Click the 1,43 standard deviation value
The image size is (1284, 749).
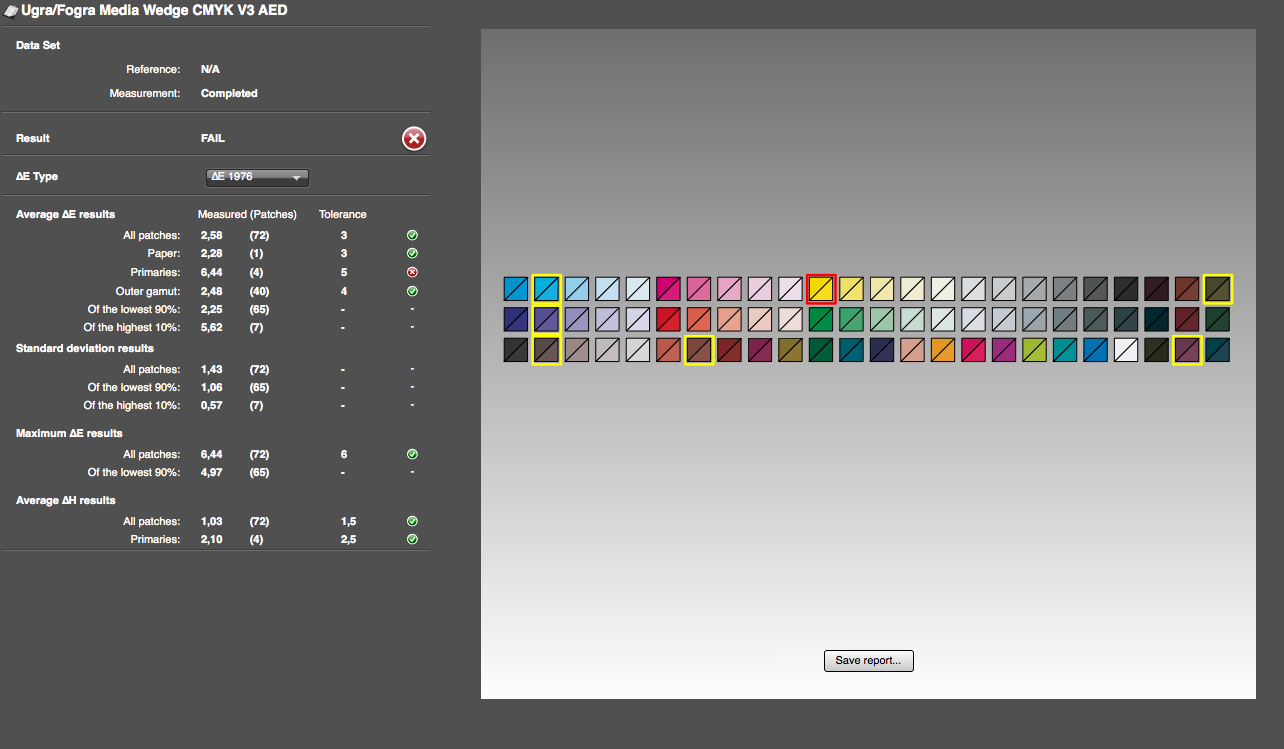(x=211, y=370)
